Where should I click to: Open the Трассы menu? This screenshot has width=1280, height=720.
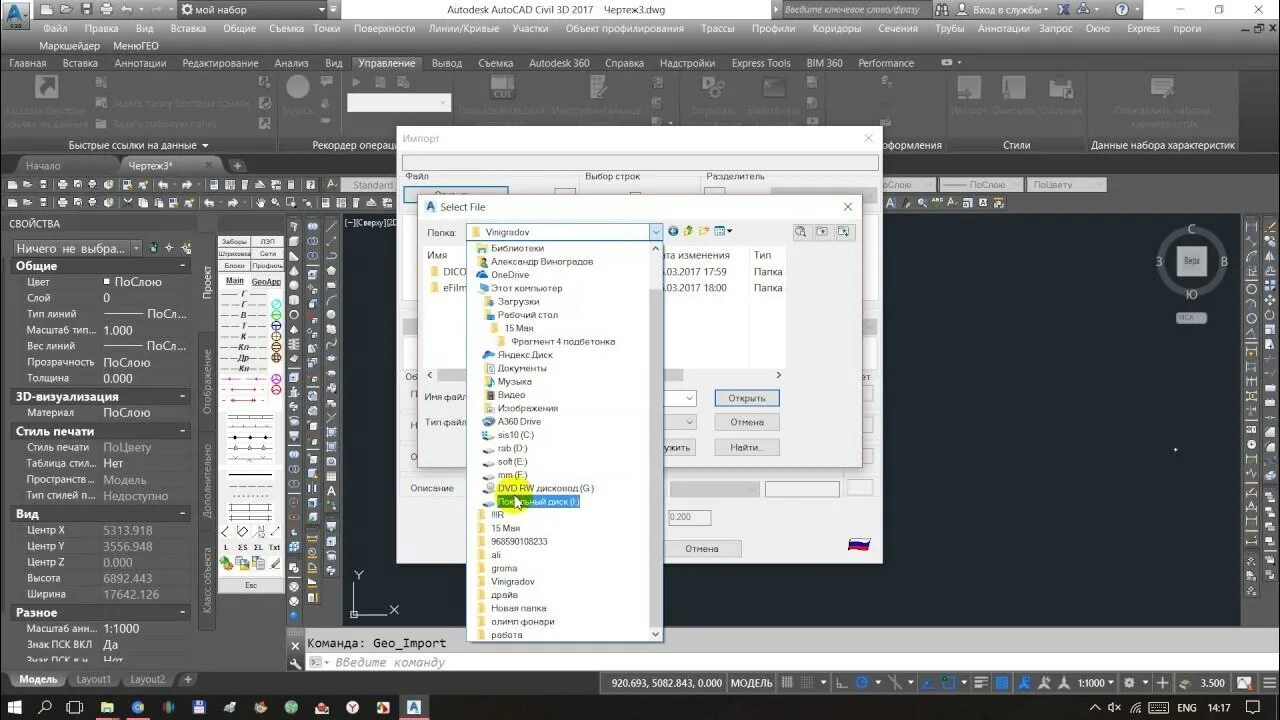pyautogui.click(x=717, y=28)
